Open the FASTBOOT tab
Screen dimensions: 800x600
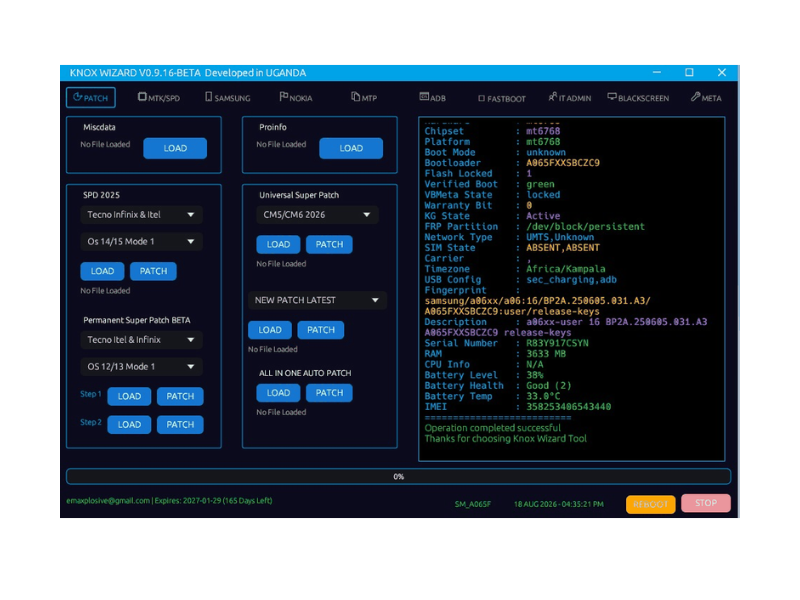coord(502,98)
